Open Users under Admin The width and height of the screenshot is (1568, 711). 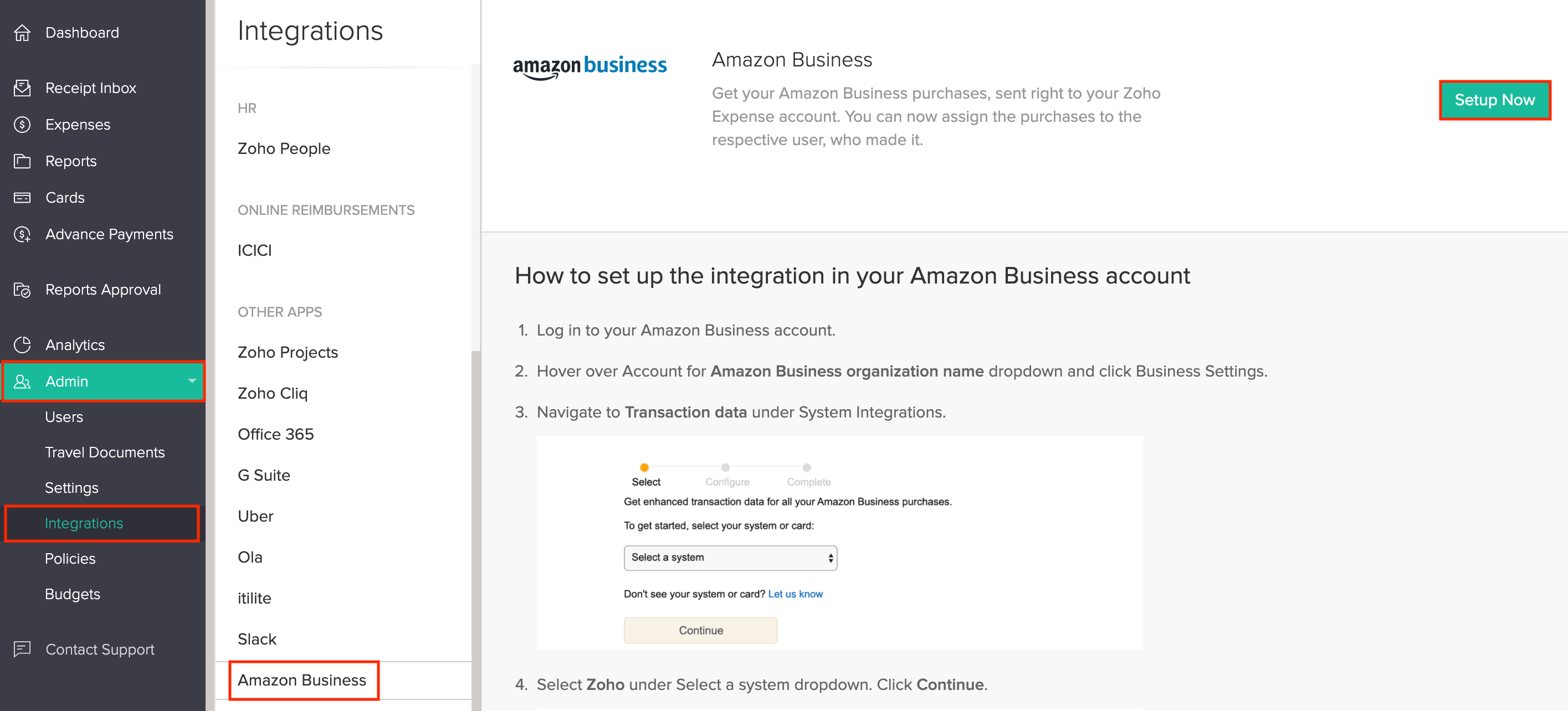(x=64, y=417)
